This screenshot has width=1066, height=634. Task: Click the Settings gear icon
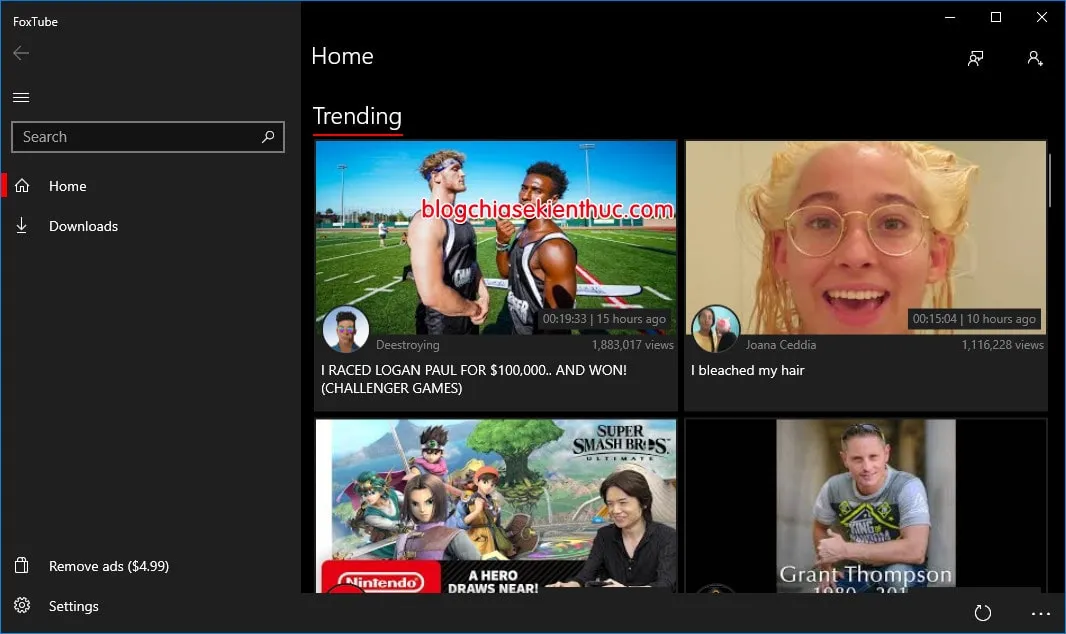[x=22, y=605]
